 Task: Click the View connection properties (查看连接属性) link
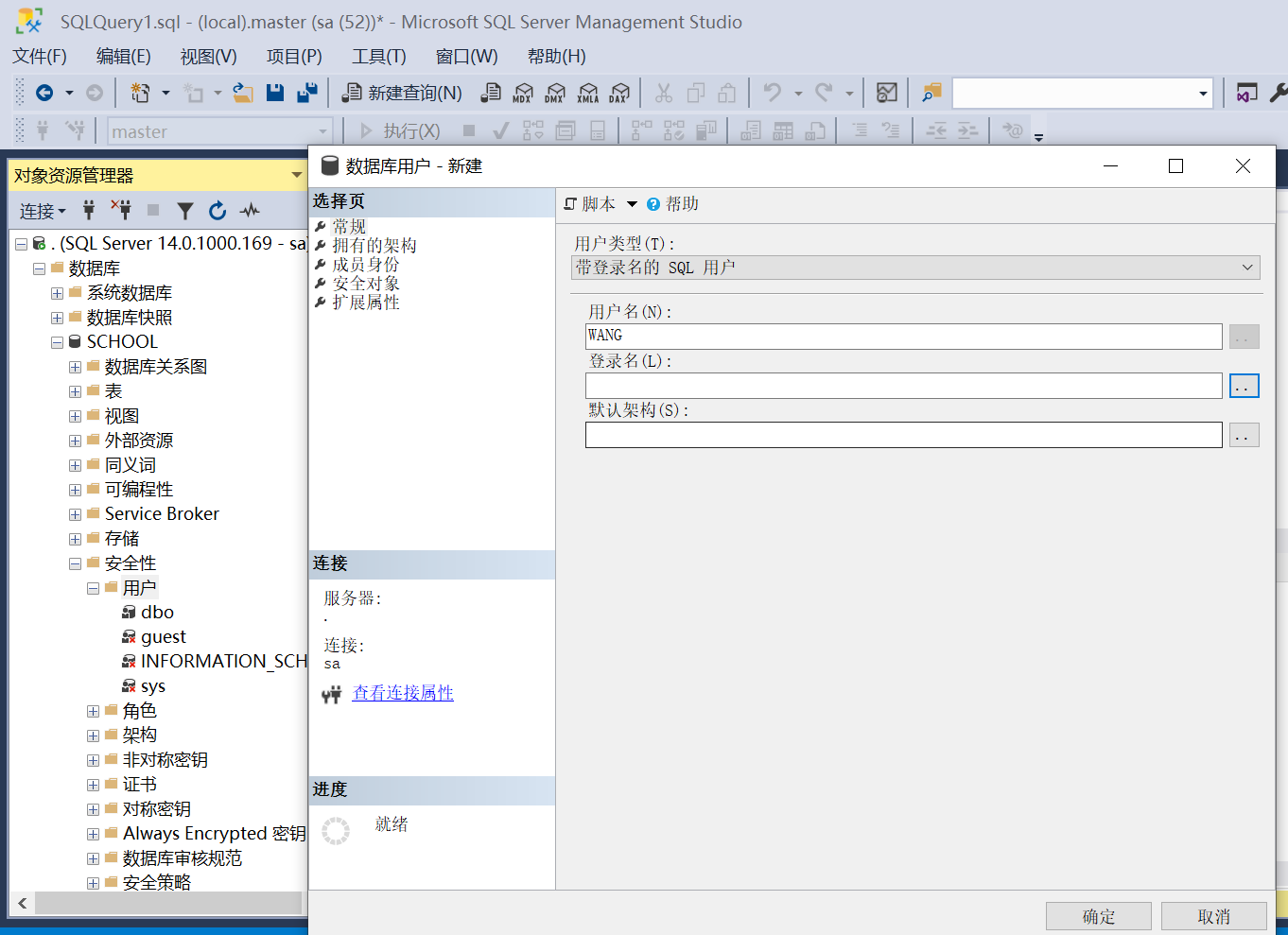tap(403, 693)
